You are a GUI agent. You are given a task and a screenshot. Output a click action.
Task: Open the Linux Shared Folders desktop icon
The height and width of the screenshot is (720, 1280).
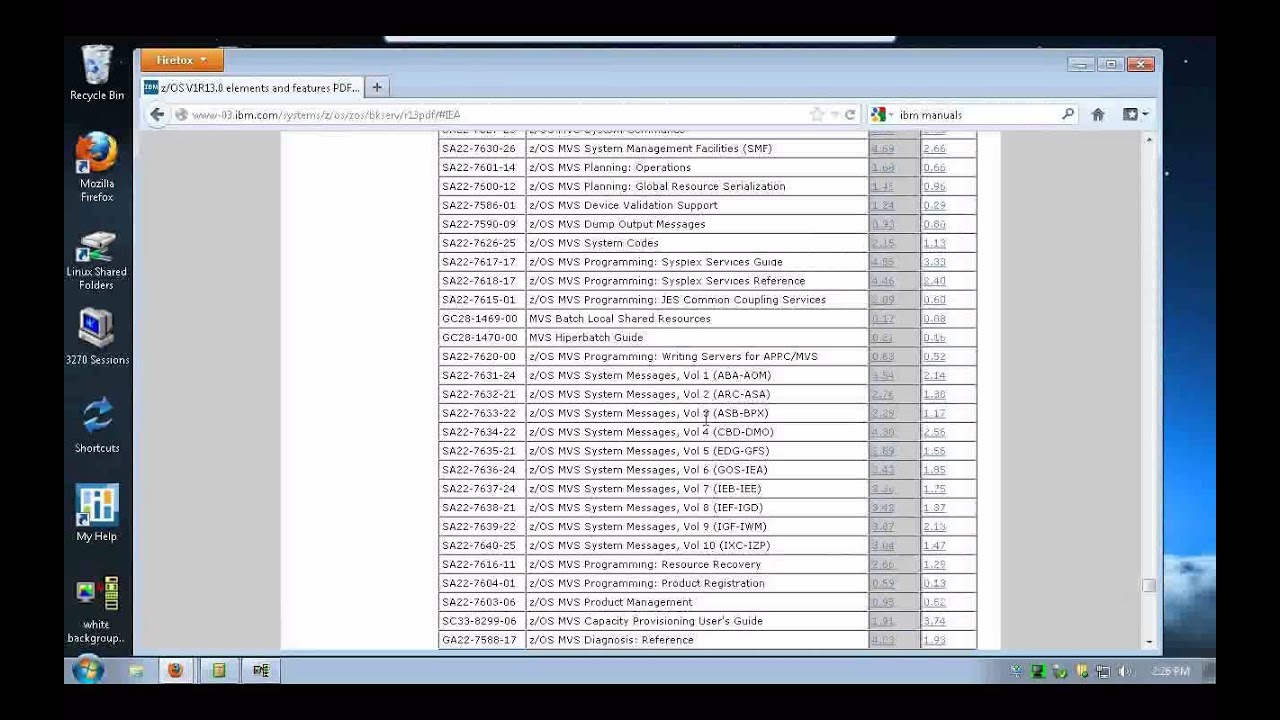97,260
